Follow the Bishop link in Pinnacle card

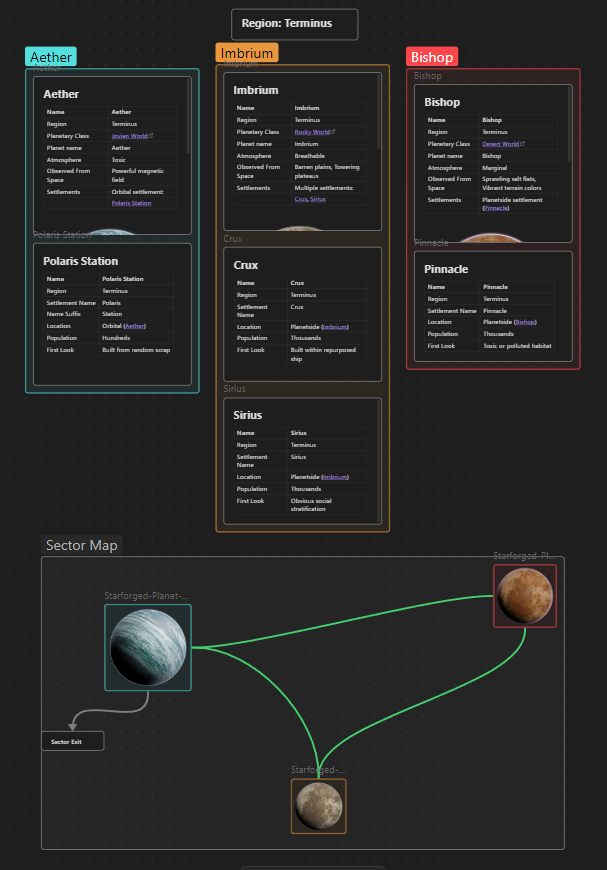(x=525, y=322)
